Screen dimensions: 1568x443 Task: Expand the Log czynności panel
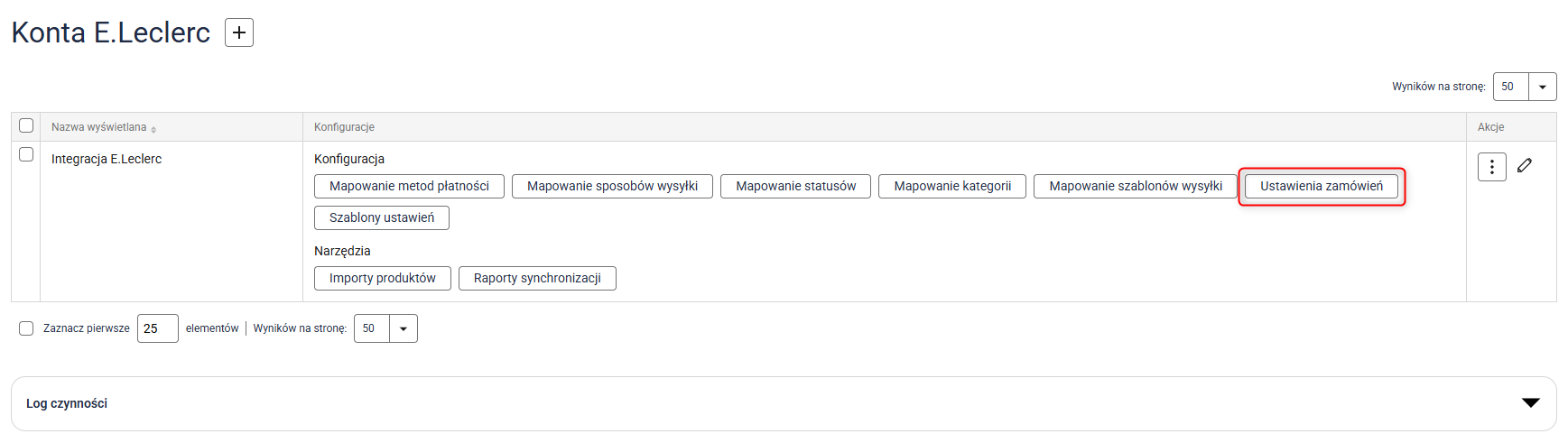[1530, 403]
